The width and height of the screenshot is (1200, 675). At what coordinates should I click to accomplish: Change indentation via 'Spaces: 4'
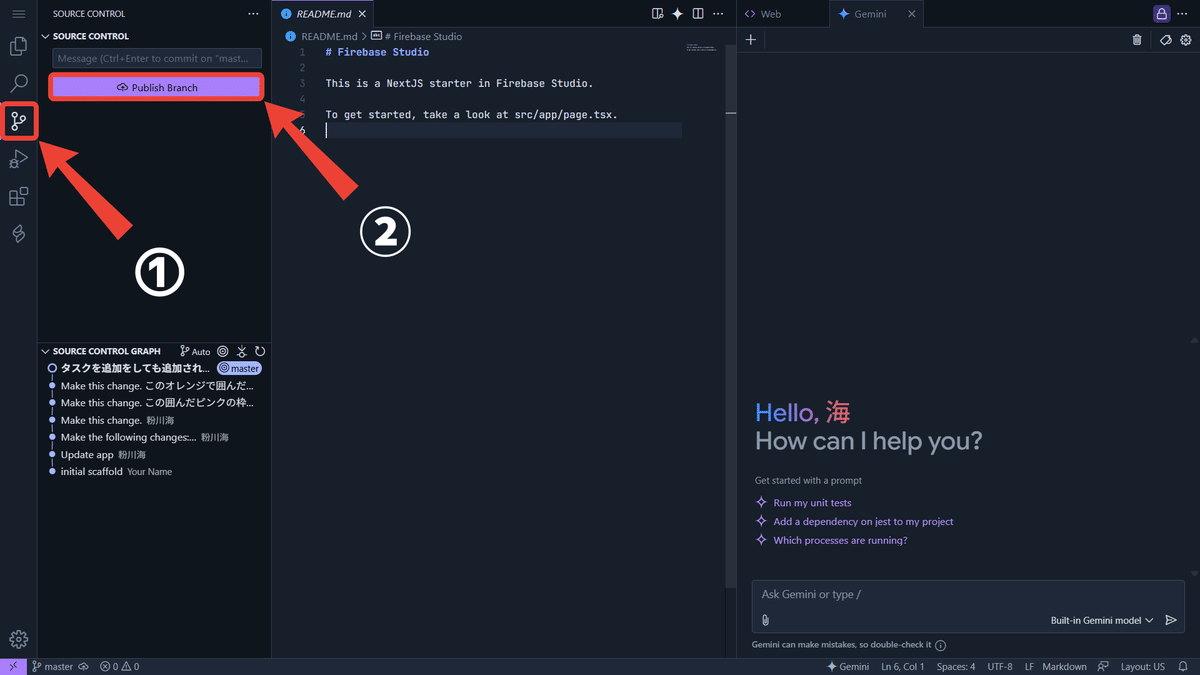pyautogui.click(x=956, y=666)
